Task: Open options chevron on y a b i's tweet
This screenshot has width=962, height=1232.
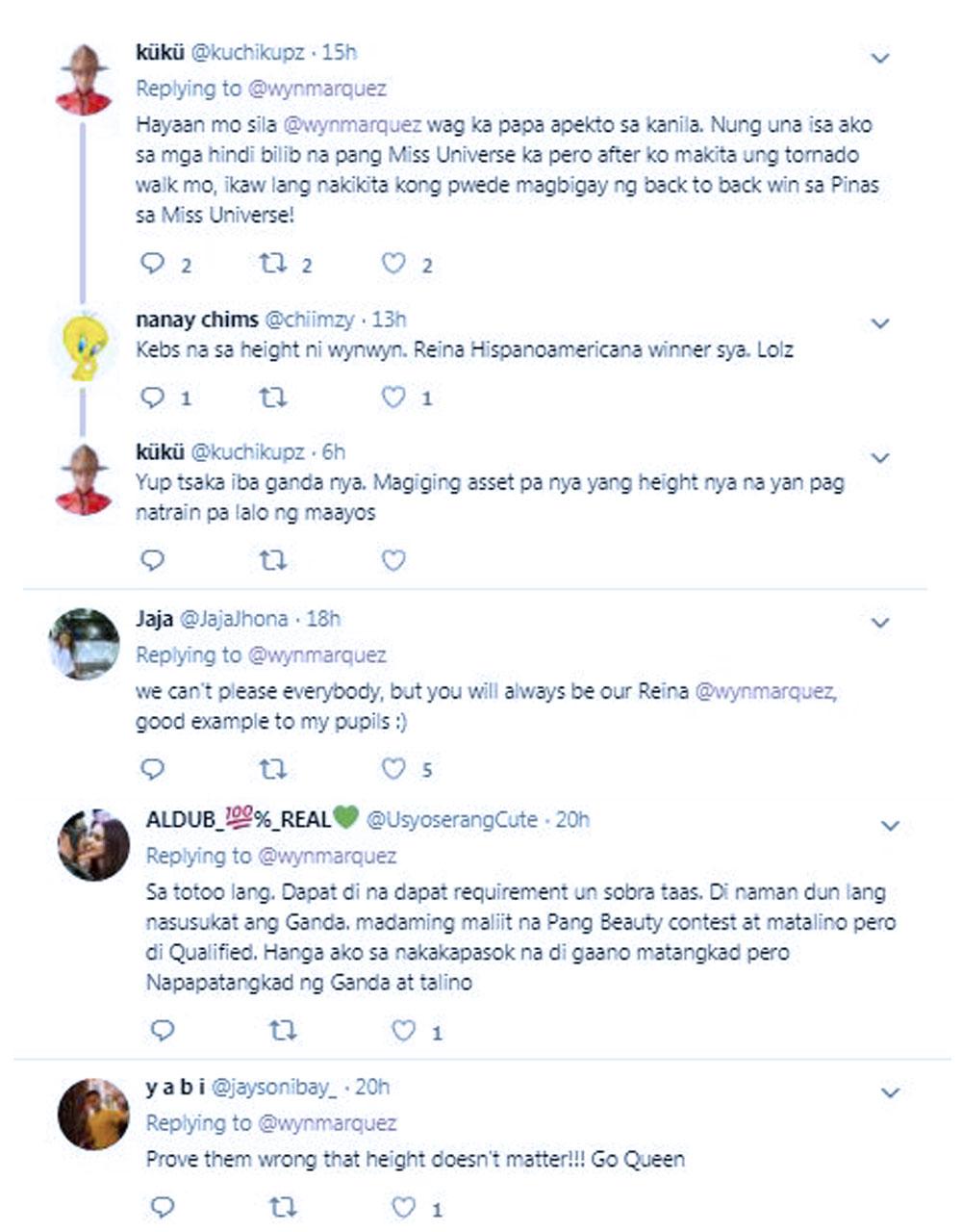Action: pyautogui.click(x=890, y=1092)
